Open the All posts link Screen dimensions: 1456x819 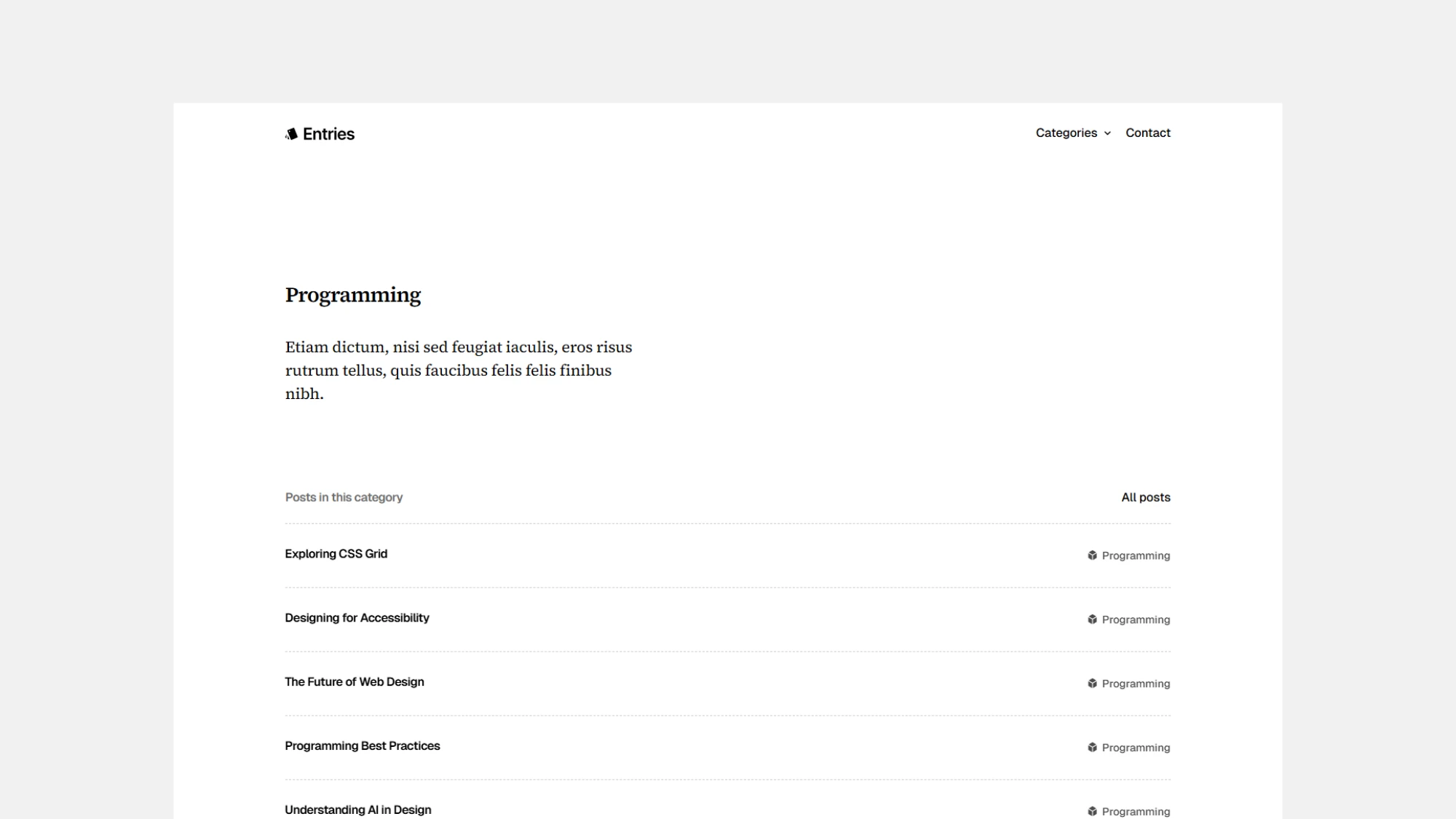pyautogui.click(x=1145, y=497)
